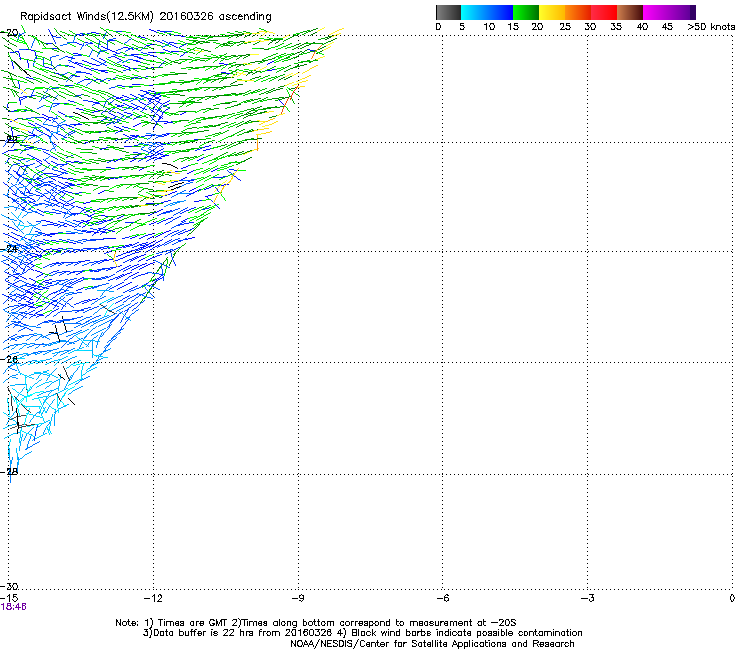Click the brown 35-40 knots color segment
740x650 pixels.
630,12
